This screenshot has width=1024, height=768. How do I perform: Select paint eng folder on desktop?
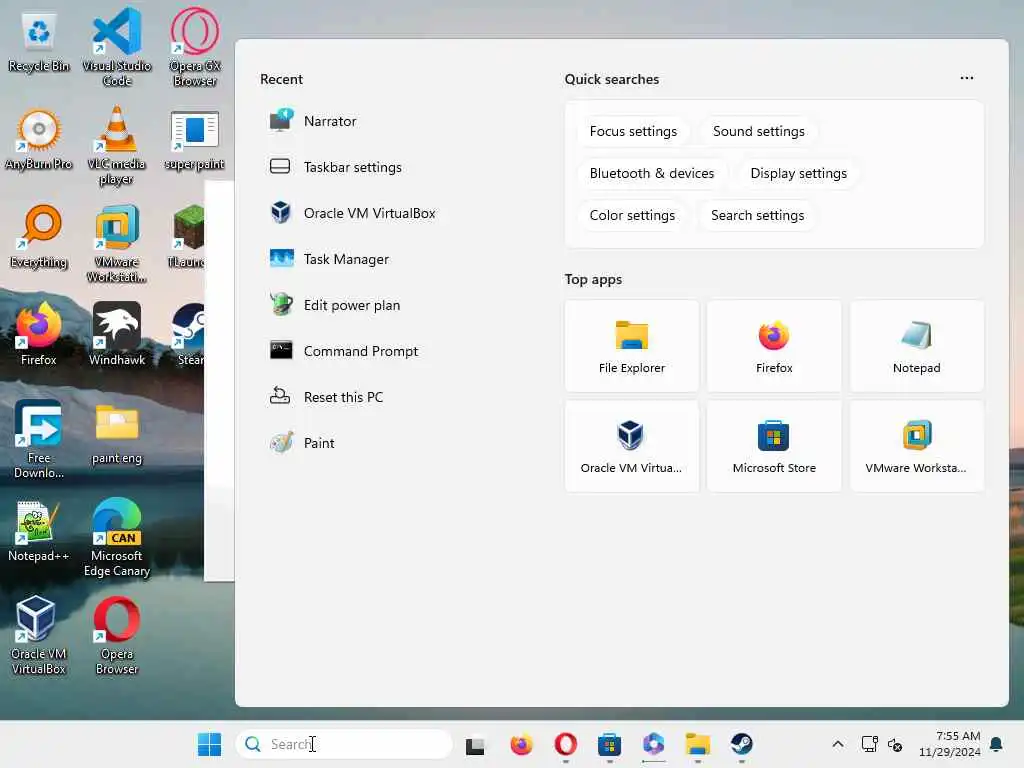(x=117, y=434)
